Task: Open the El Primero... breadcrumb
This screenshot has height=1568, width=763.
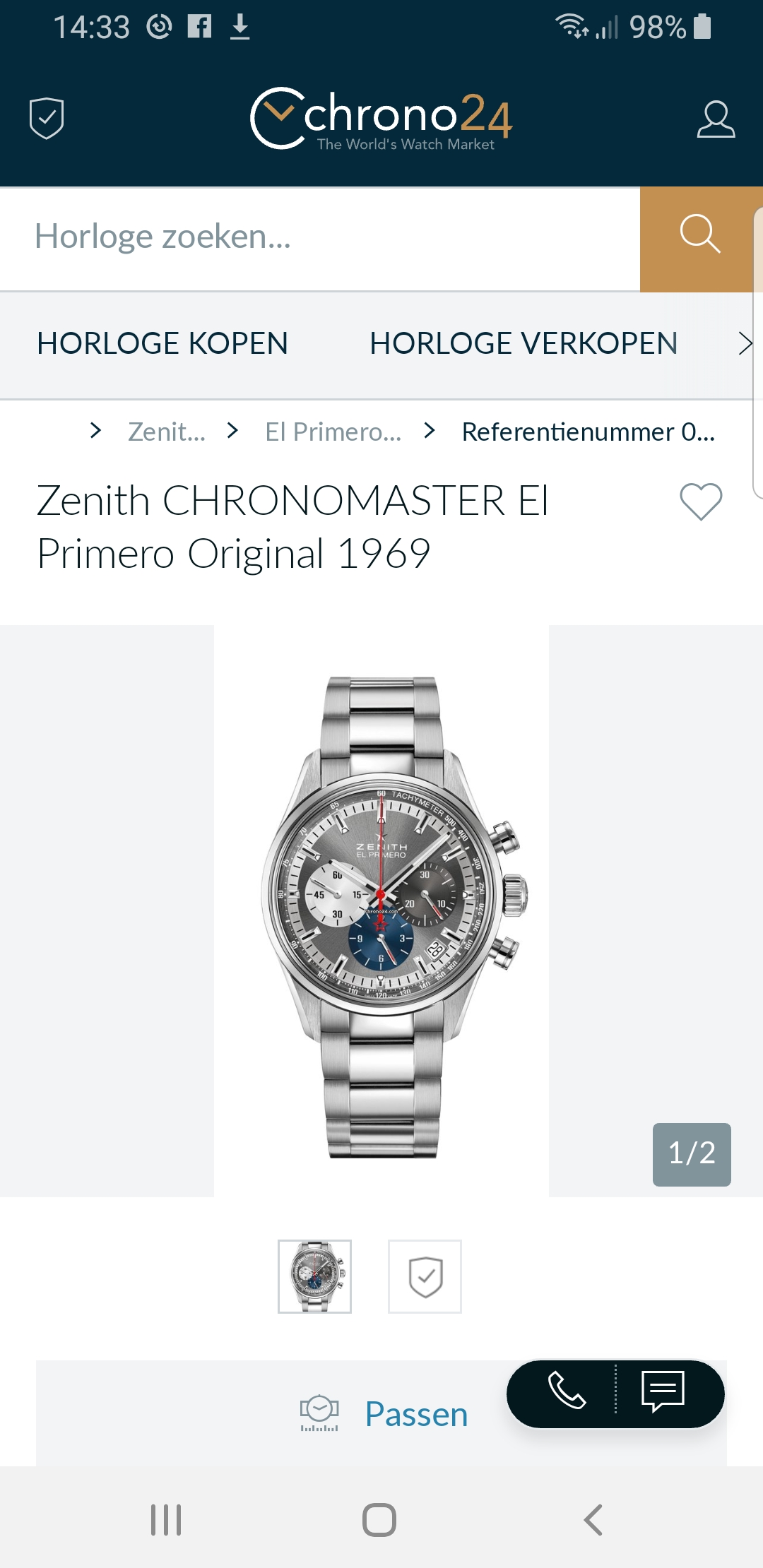Action: point(333,432)
